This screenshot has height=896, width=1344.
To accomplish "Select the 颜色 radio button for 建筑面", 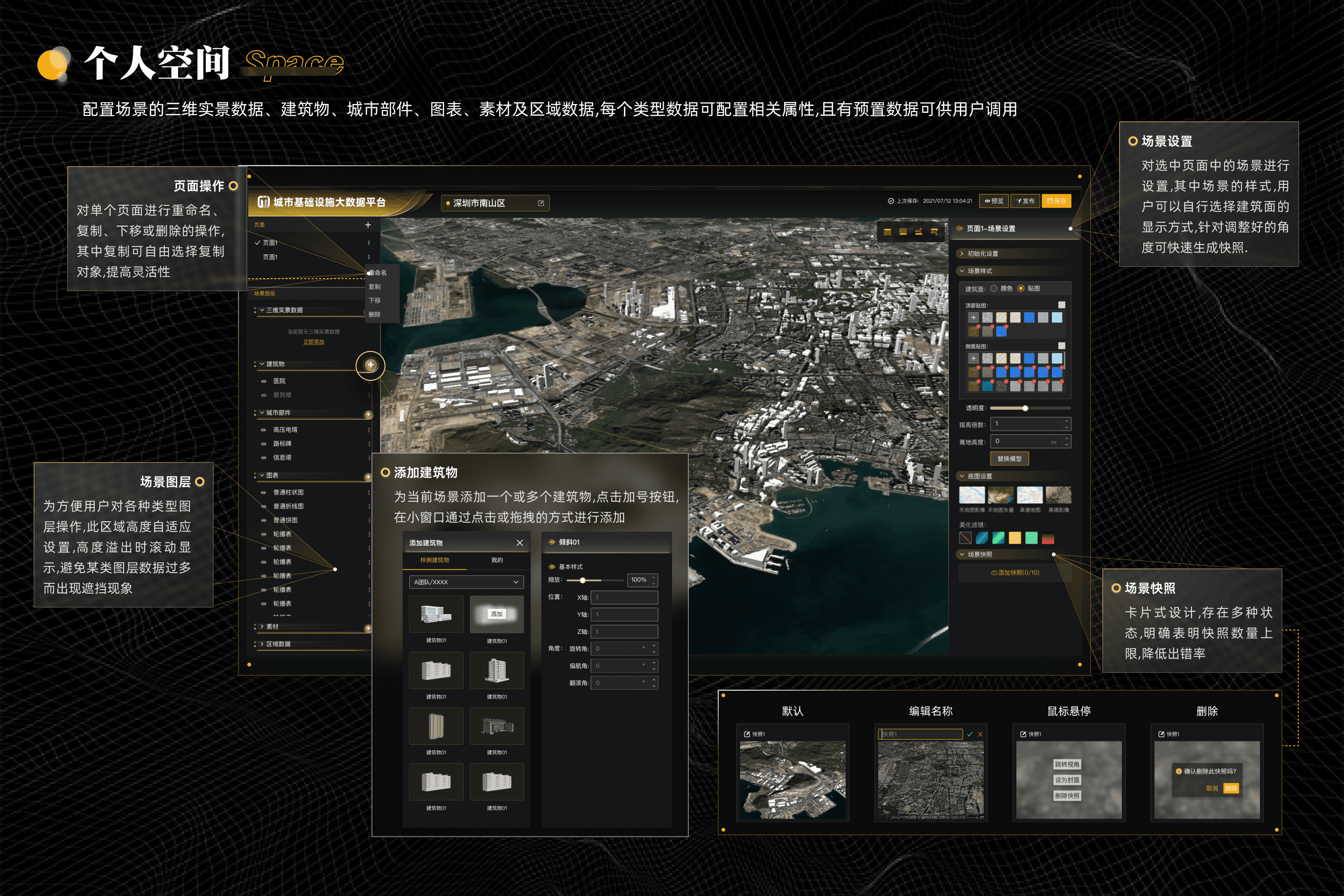I will click(x=994, y=288).
